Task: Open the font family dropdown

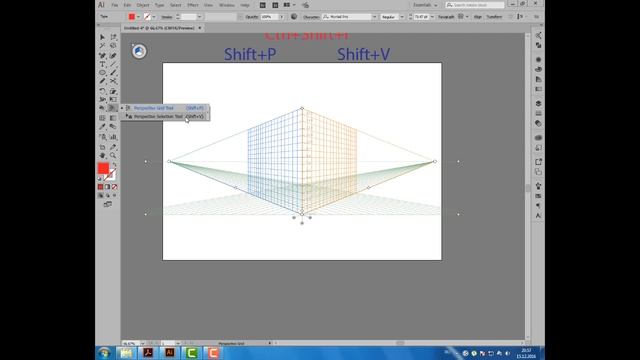Action: 374,17
